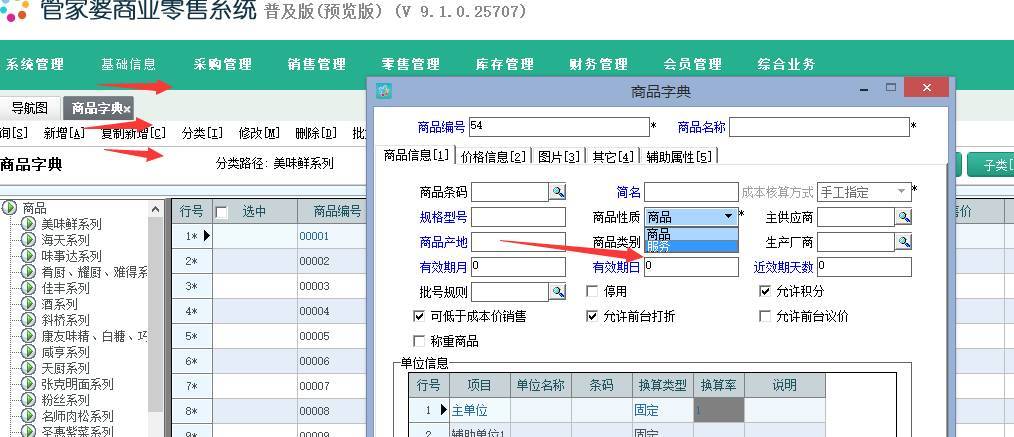The width and height of the screenshot is (1014, 437).
Task: Select the 主单位 row in unit table
Action: 618,410
